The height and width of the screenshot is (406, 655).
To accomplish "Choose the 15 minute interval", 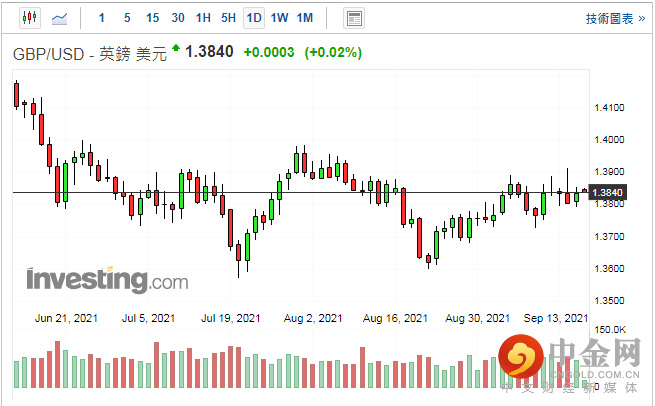I will (x=152, y=18).
